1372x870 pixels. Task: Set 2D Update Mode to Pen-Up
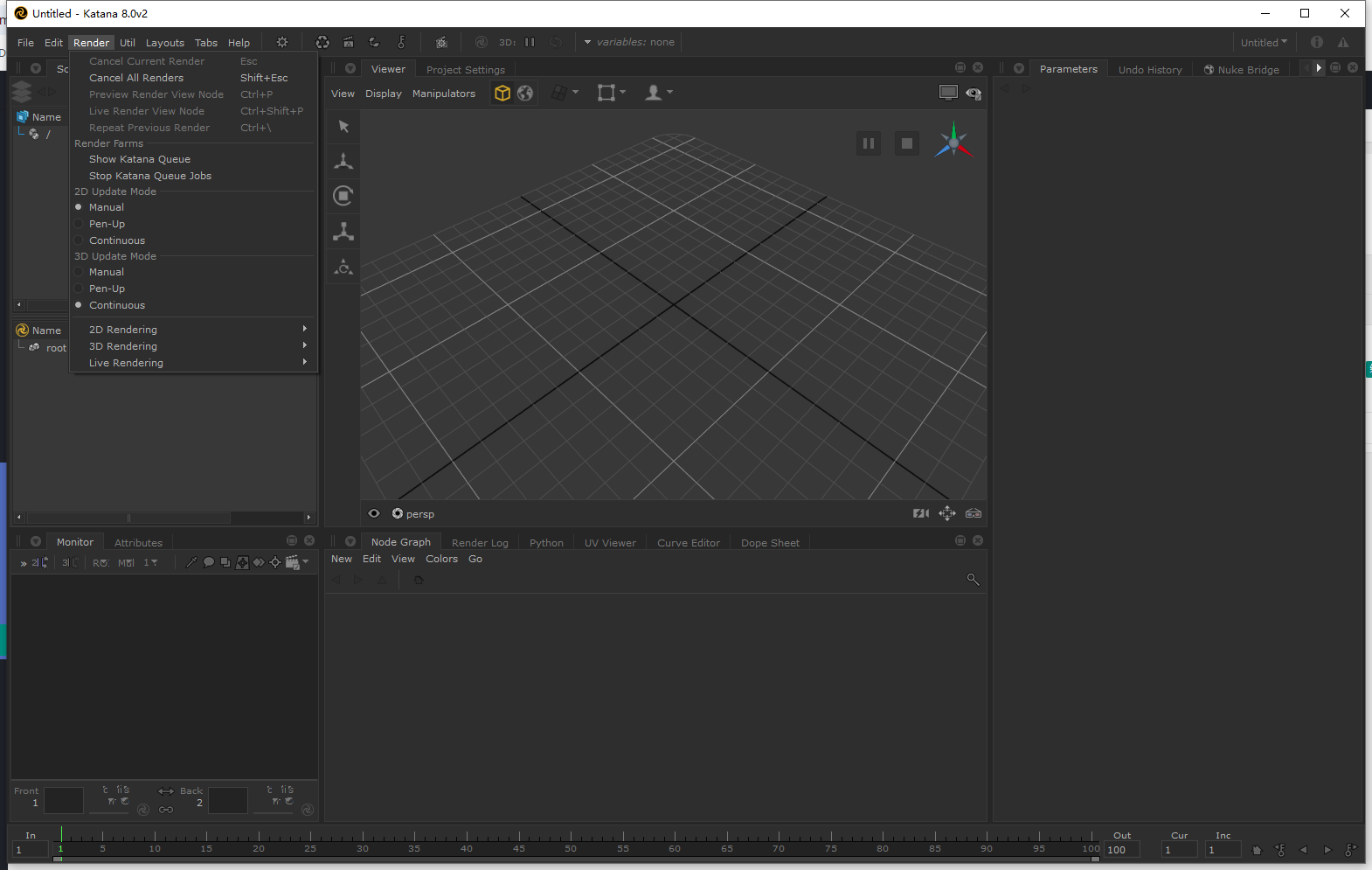click(107, 224)
